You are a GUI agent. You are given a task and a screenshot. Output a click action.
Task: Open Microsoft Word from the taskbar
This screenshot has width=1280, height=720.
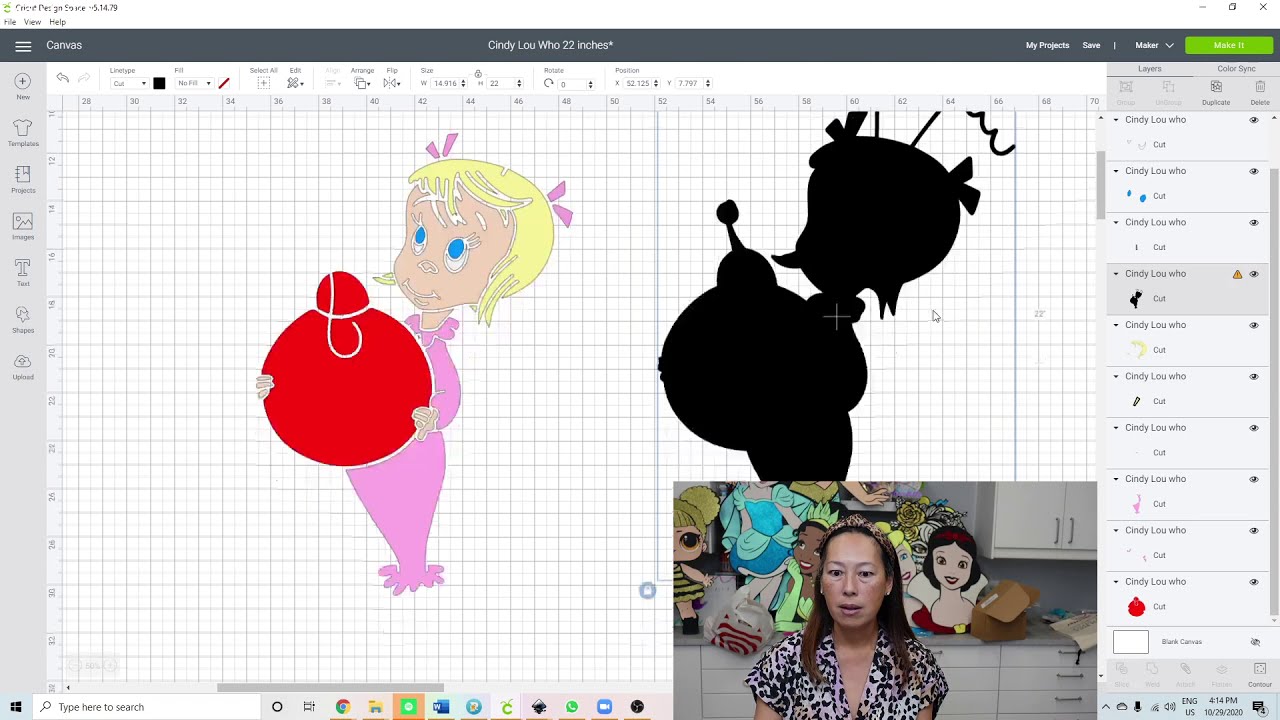[x=441, y=707]
